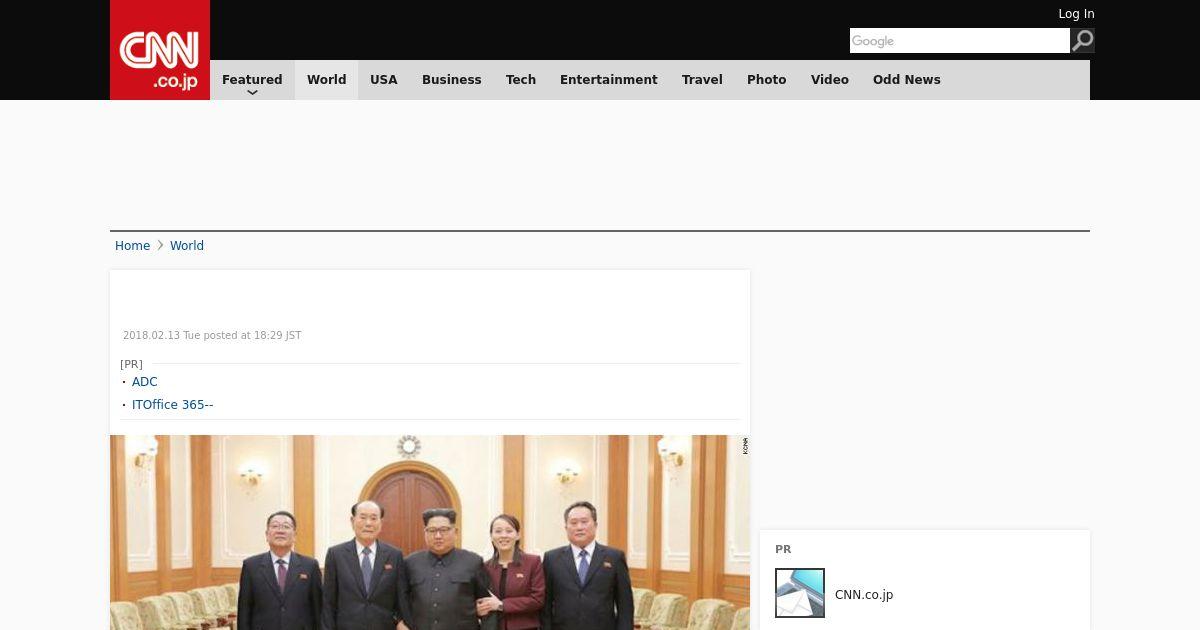Viewport: 1200px width, 630px height.
Task: Expand the Featured dropdown chevron
Action: [x=252, y=92]
